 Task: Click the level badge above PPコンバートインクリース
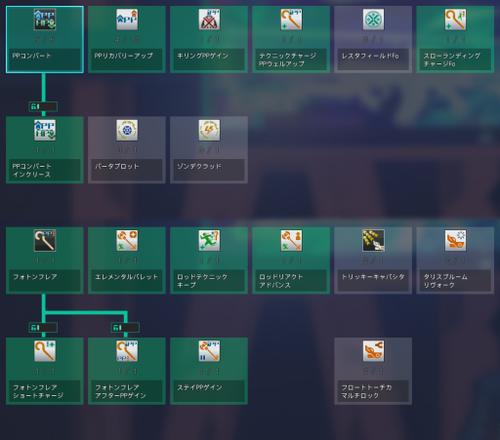tap(43, 107)
